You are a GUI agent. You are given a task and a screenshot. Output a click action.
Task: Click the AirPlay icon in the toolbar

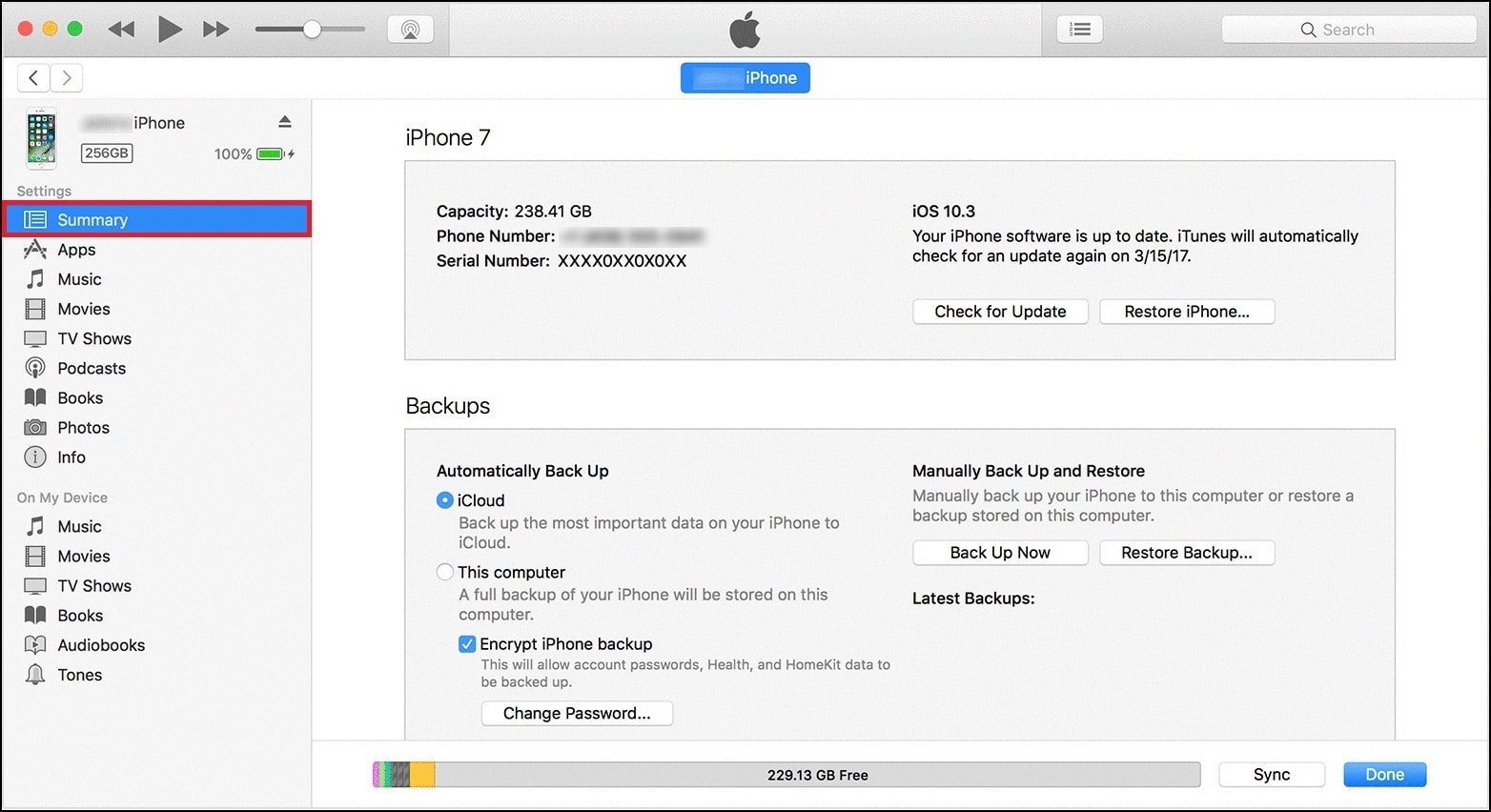[x=410, y=30]
